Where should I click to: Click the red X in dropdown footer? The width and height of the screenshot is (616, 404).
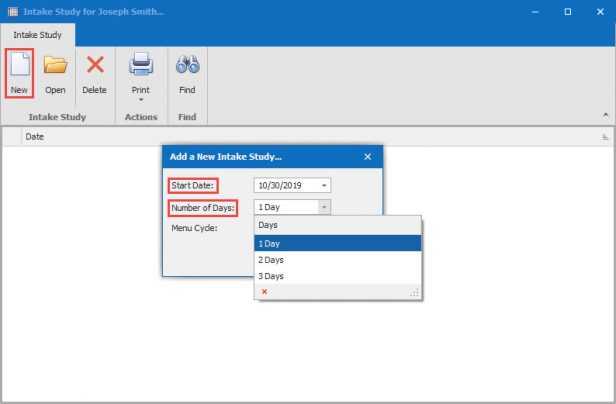264,292
